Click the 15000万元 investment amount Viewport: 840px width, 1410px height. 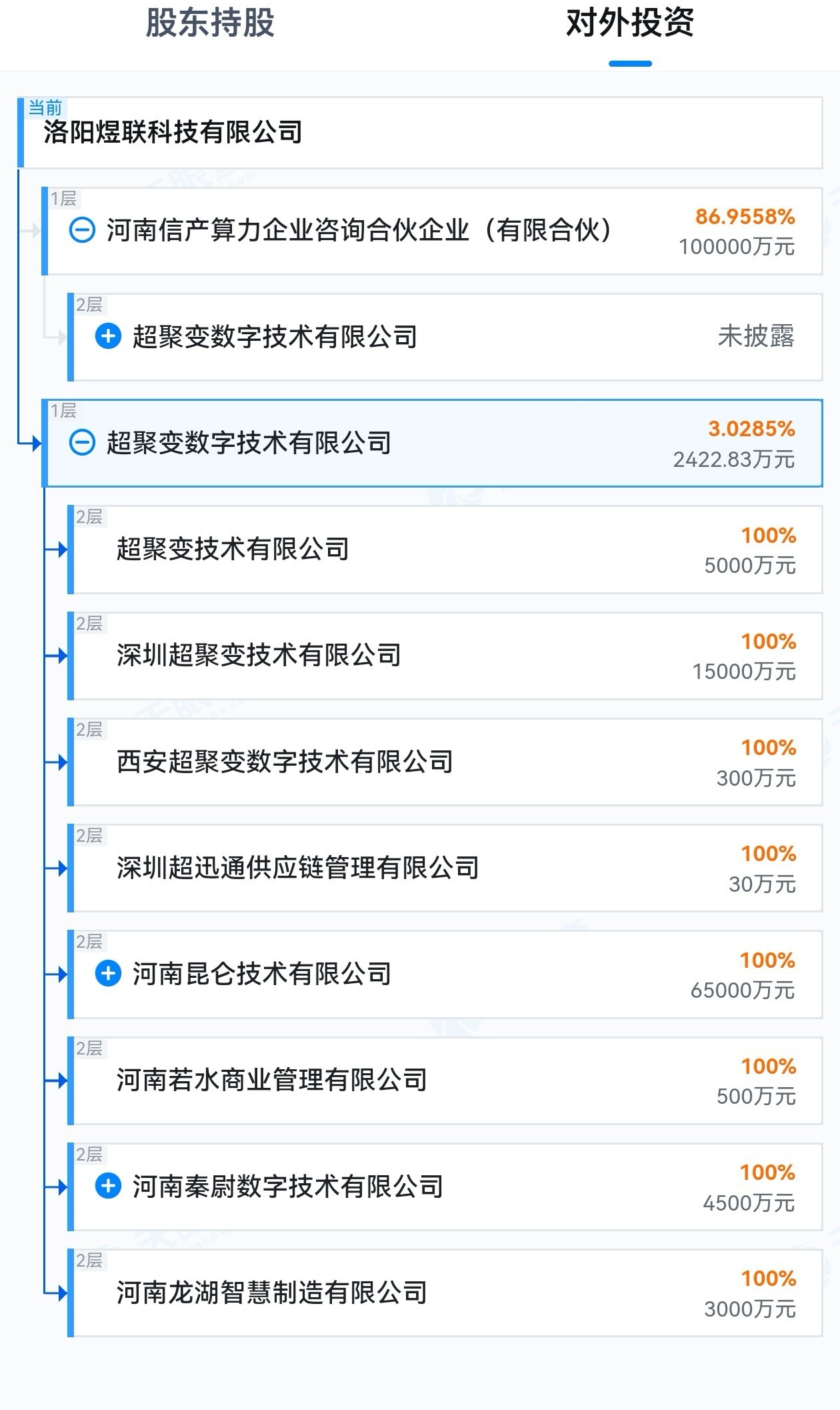pos(743,672)
